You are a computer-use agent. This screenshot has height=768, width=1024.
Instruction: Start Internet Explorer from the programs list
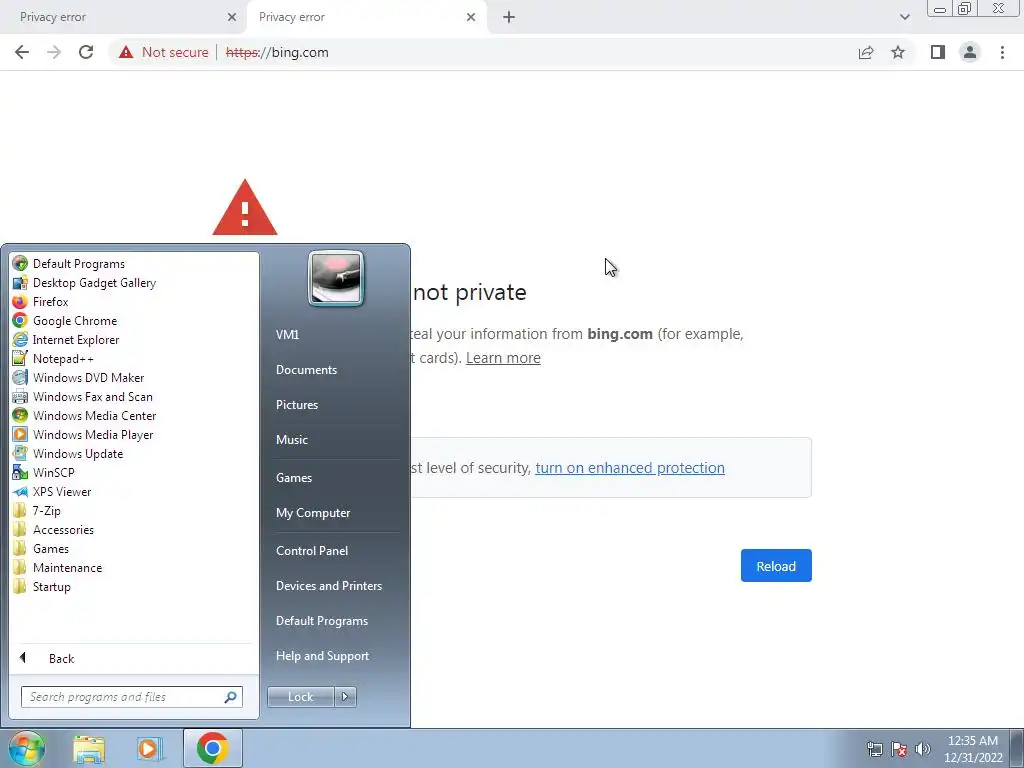pyautogui.click(x=134, y=340)
